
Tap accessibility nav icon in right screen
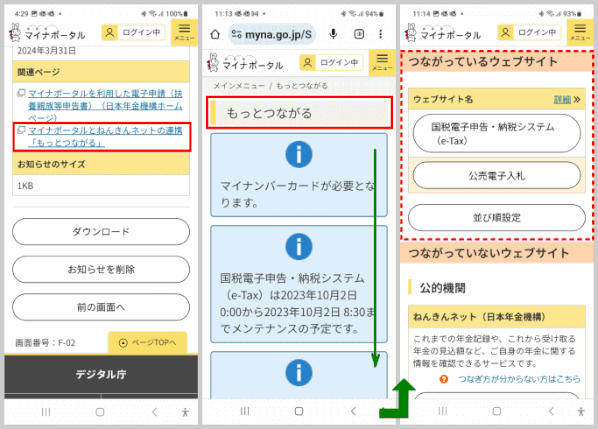[581, 411]
